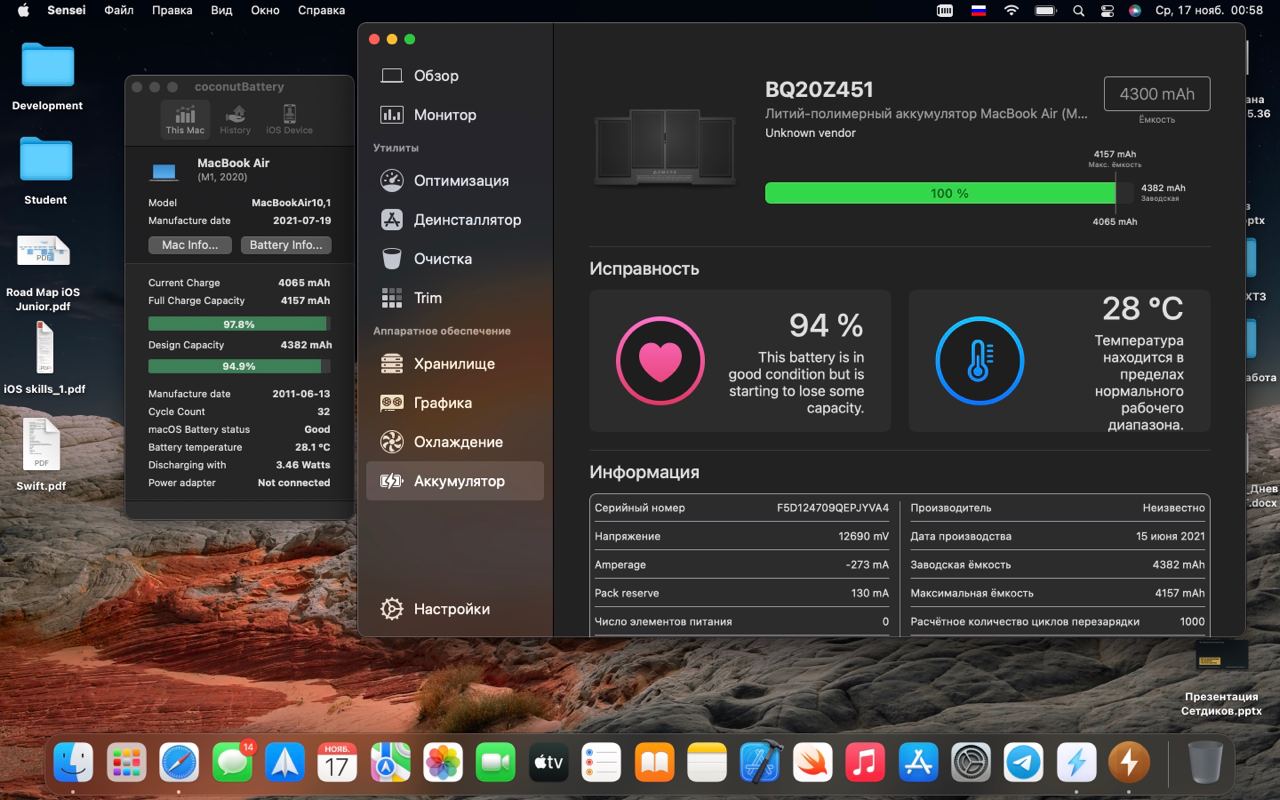
Task: Select Swift.pdf on desktop
Action: pyautogui.click(x=42, y=455)
